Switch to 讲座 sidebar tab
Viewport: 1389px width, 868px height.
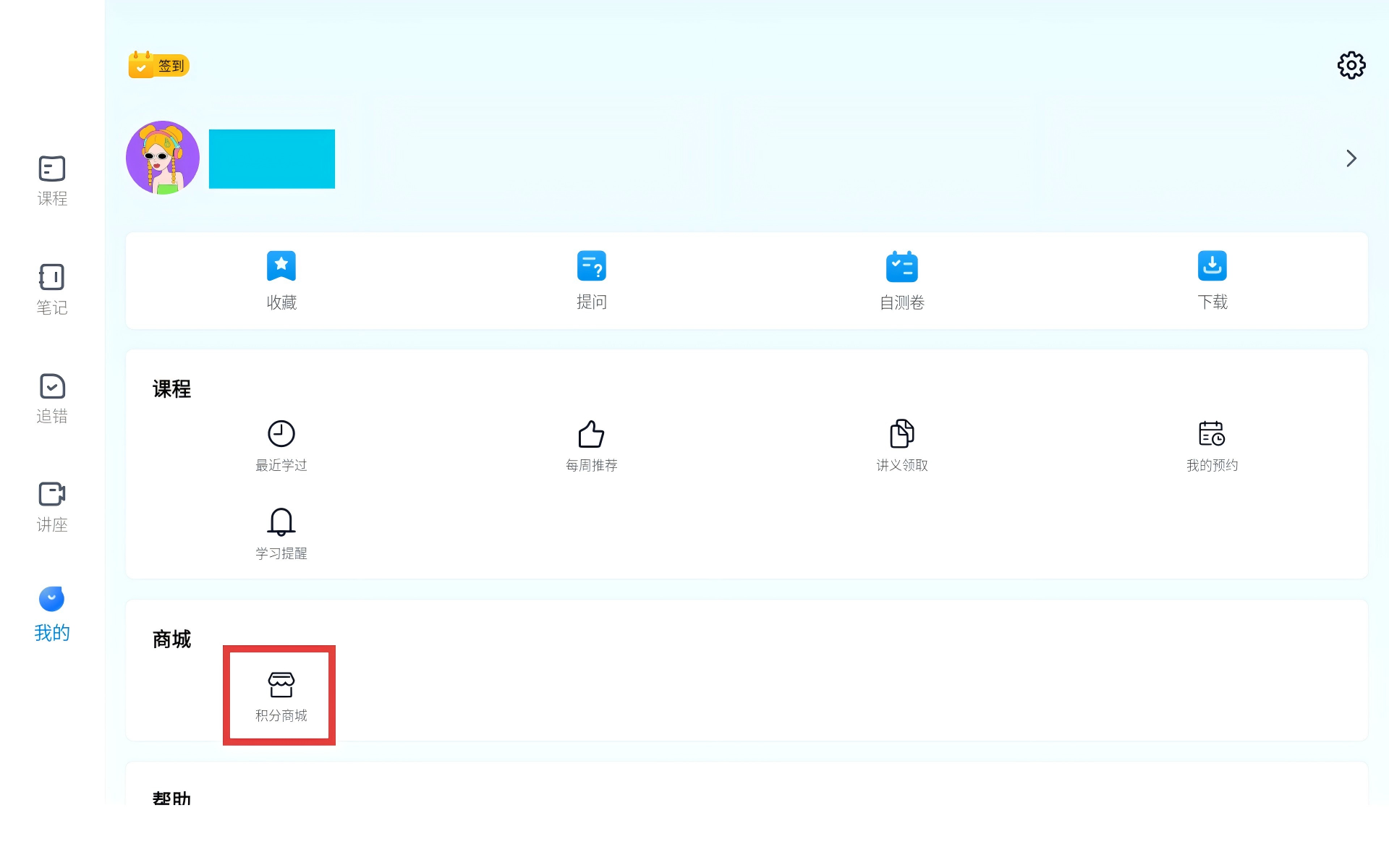[x=52, y=507]
